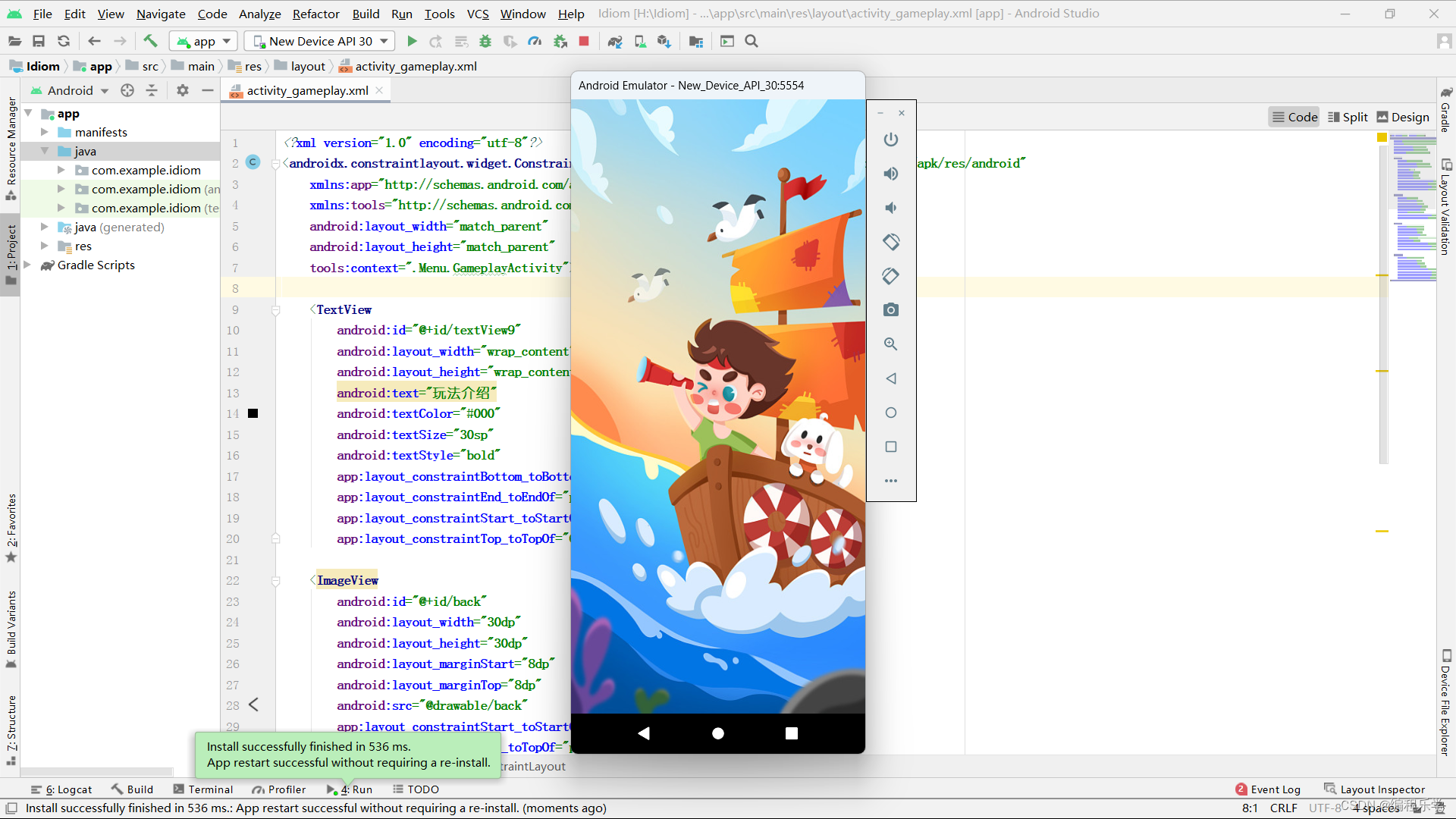Stop the running app
The width and height of the screenshot is (1456, 819).
click(584, 41)
